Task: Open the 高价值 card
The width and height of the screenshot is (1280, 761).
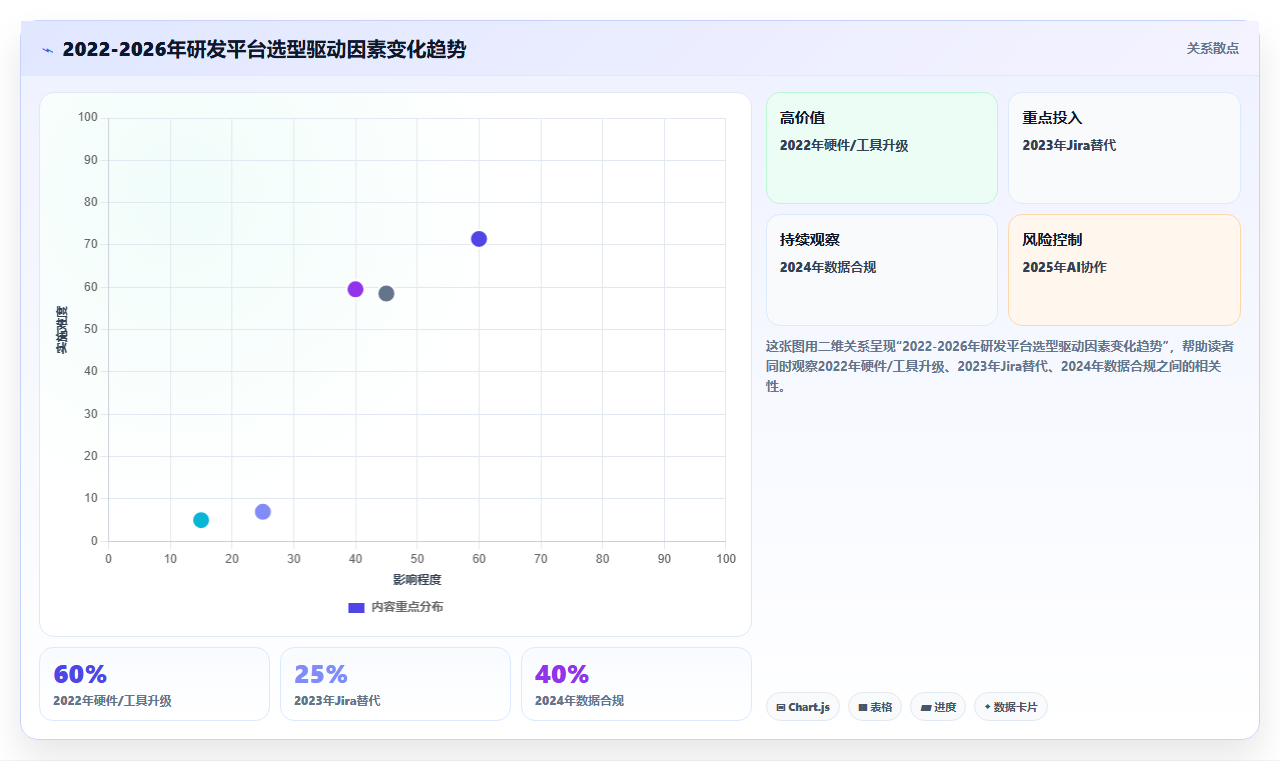Action: pyautogui.click(x=882, y=148)
